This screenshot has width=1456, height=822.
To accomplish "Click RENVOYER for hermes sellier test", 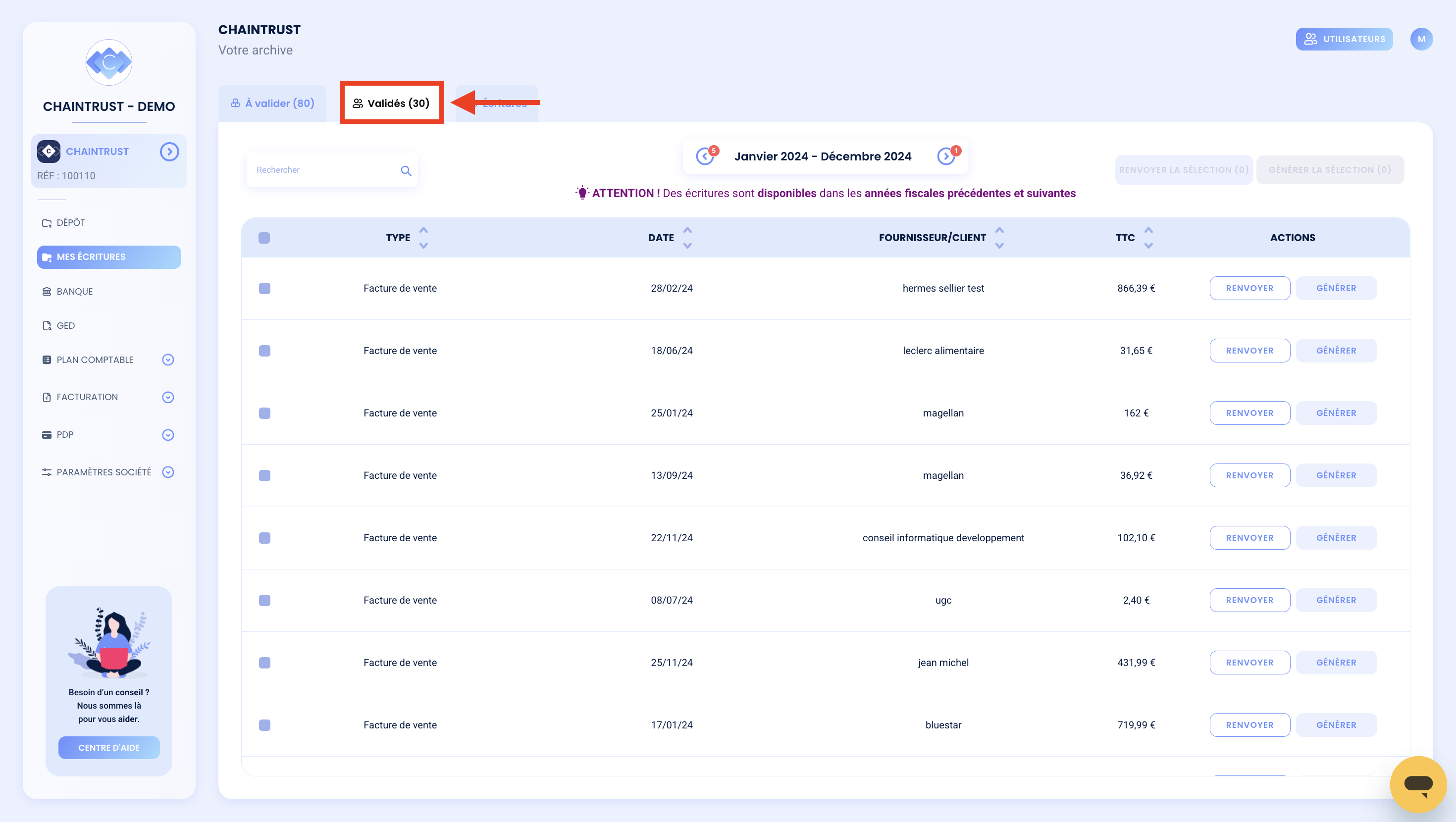I will [1249, 288].
